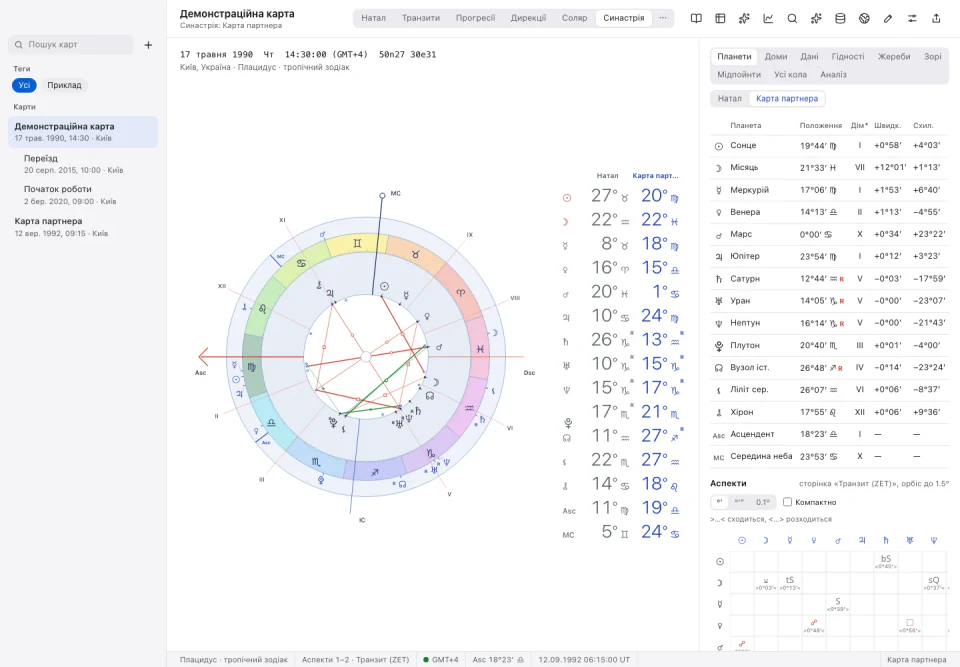
Task: Click the Pluto icon in planets table row
Action: pos(719,346)
